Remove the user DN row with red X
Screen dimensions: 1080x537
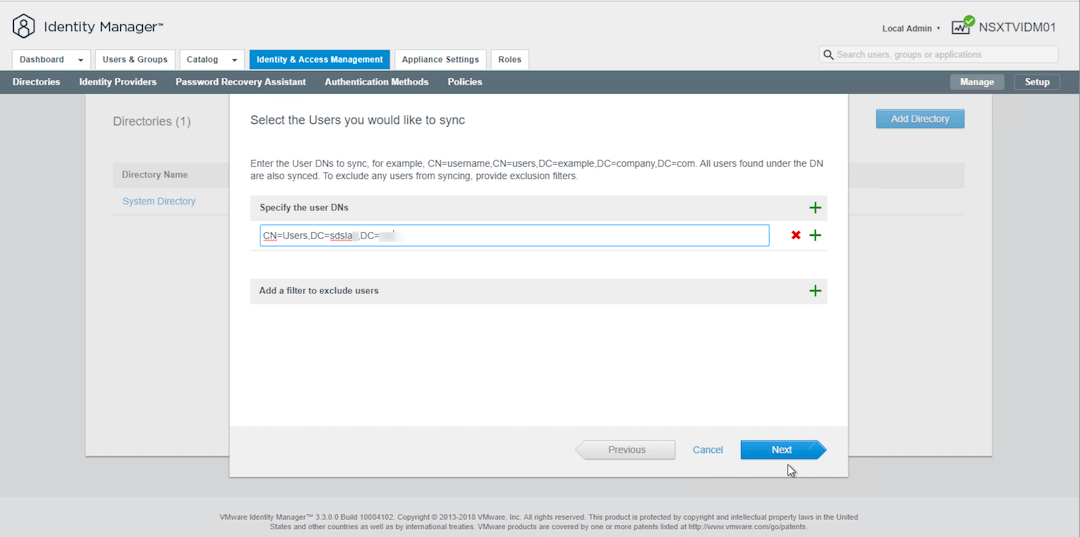point(796,235)
